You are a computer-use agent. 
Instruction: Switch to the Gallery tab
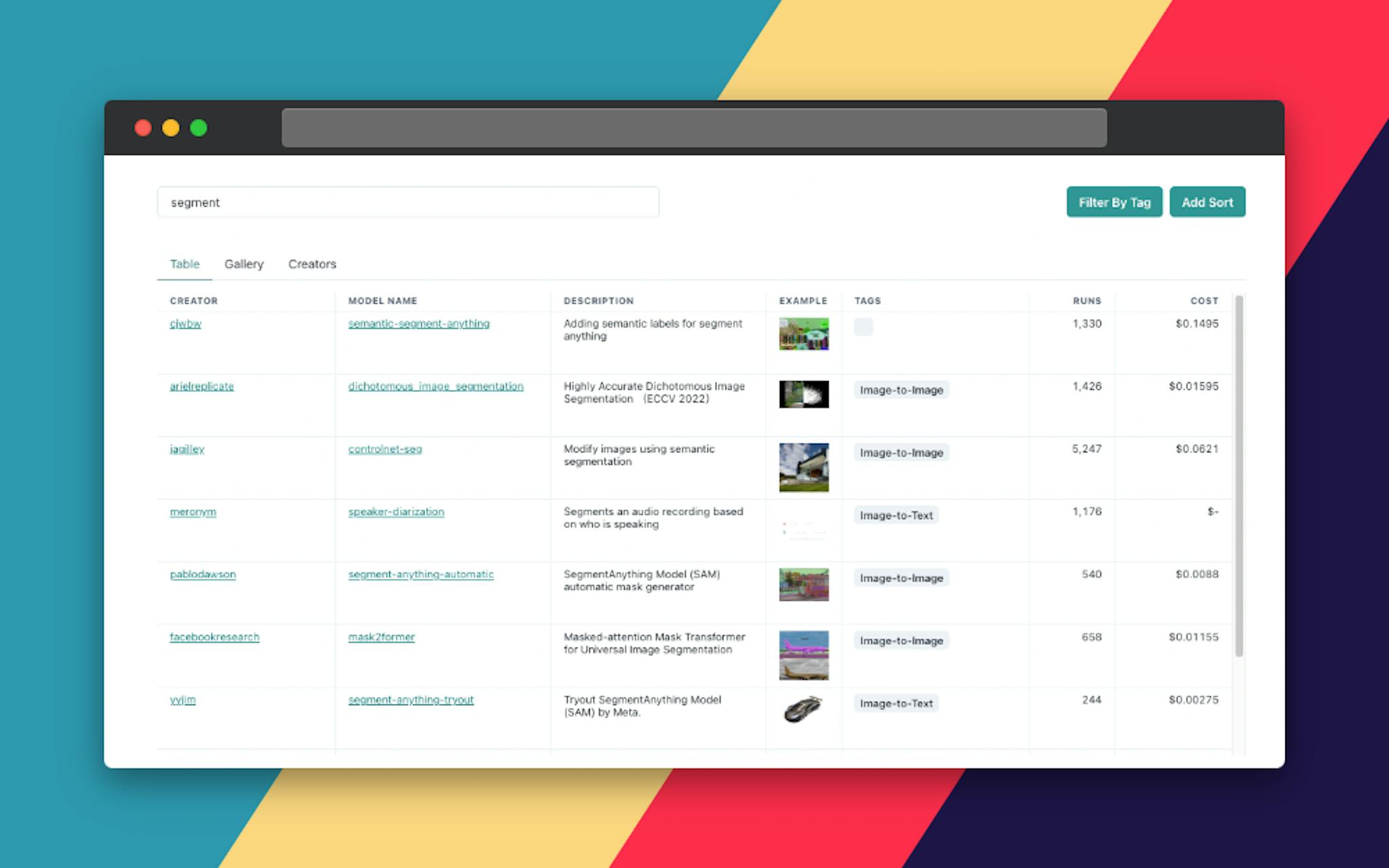click(243, 264)
